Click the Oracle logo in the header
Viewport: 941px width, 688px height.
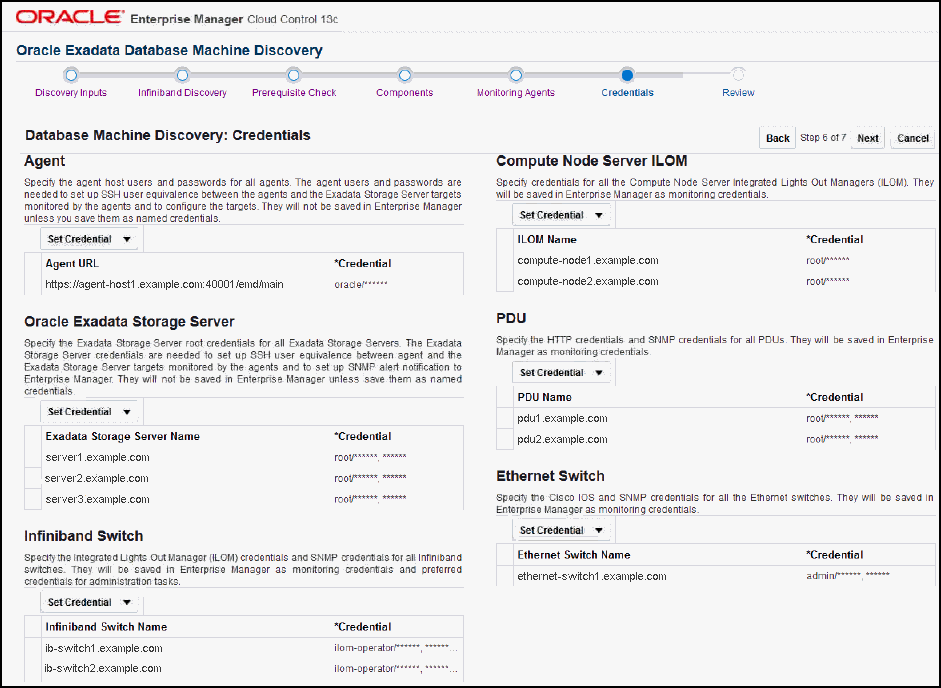coord(70,18)
